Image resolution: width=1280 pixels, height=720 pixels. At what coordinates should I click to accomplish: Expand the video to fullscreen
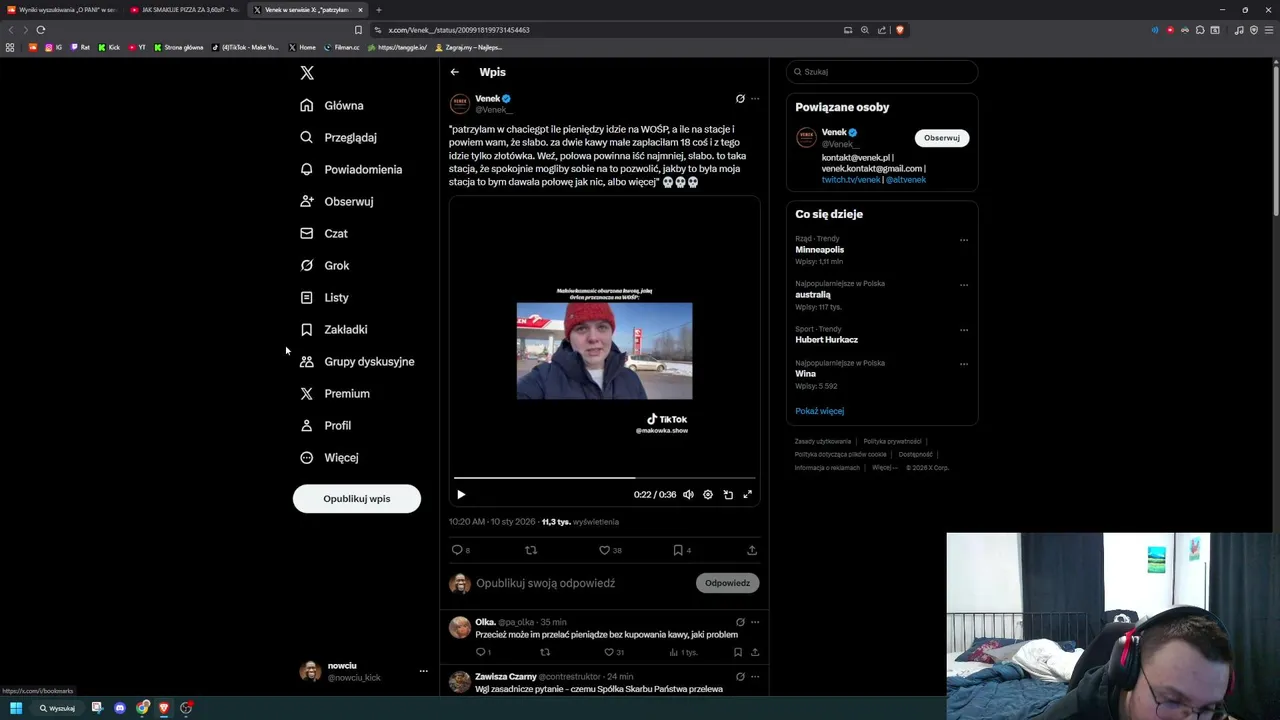click(x=747, y=494)
